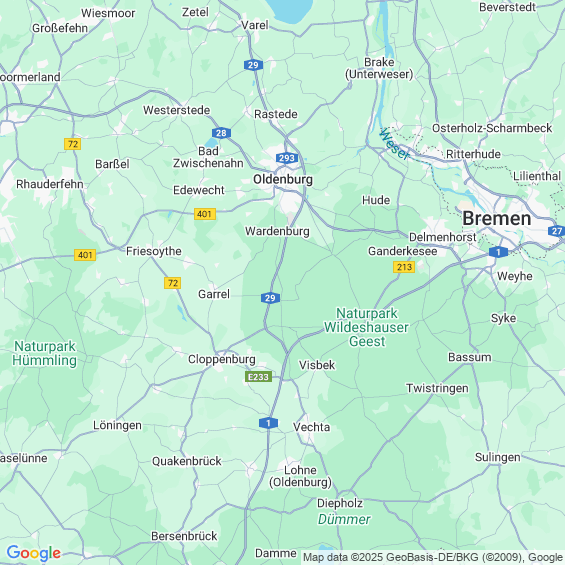Click the yellow 72 shield near Garrel
565x565 pixels.
(x=173, y=283)
